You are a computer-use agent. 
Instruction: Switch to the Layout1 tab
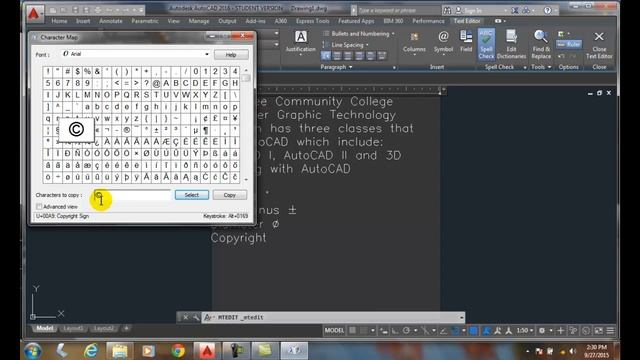click(x=73, y=328)
